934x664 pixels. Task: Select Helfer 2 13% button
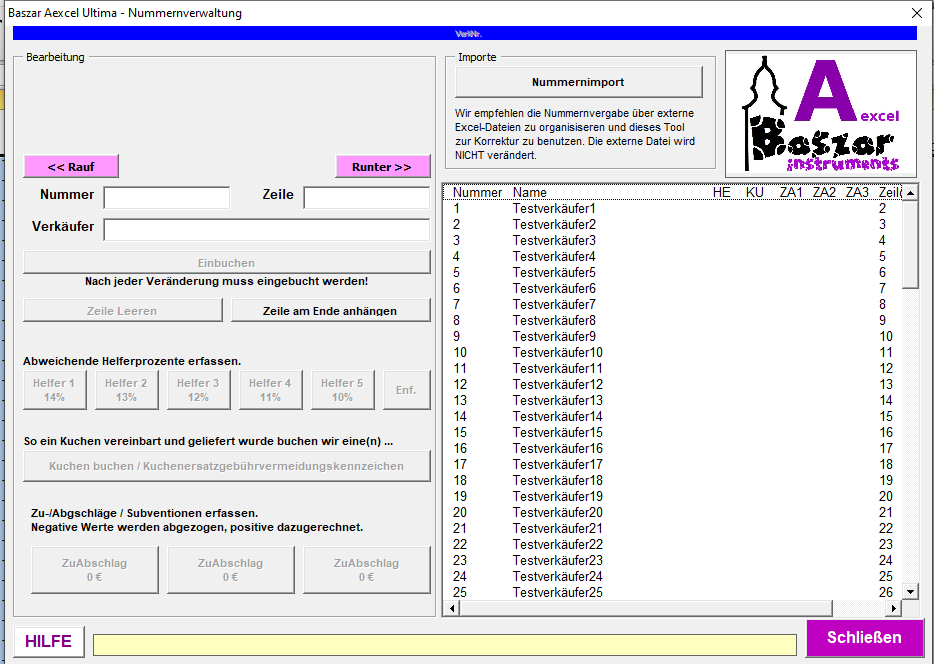pyautogui.click(x=126, y=390)
